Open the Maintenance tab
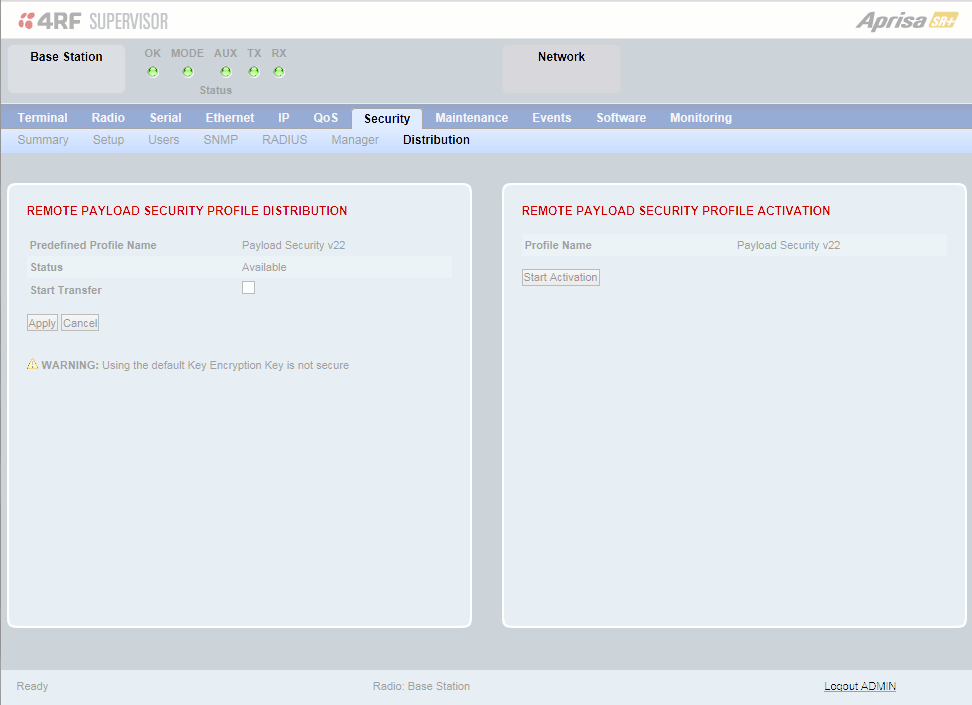Viewport: 972px width, 705px height. pyautogui.click(x=472, y=118)
